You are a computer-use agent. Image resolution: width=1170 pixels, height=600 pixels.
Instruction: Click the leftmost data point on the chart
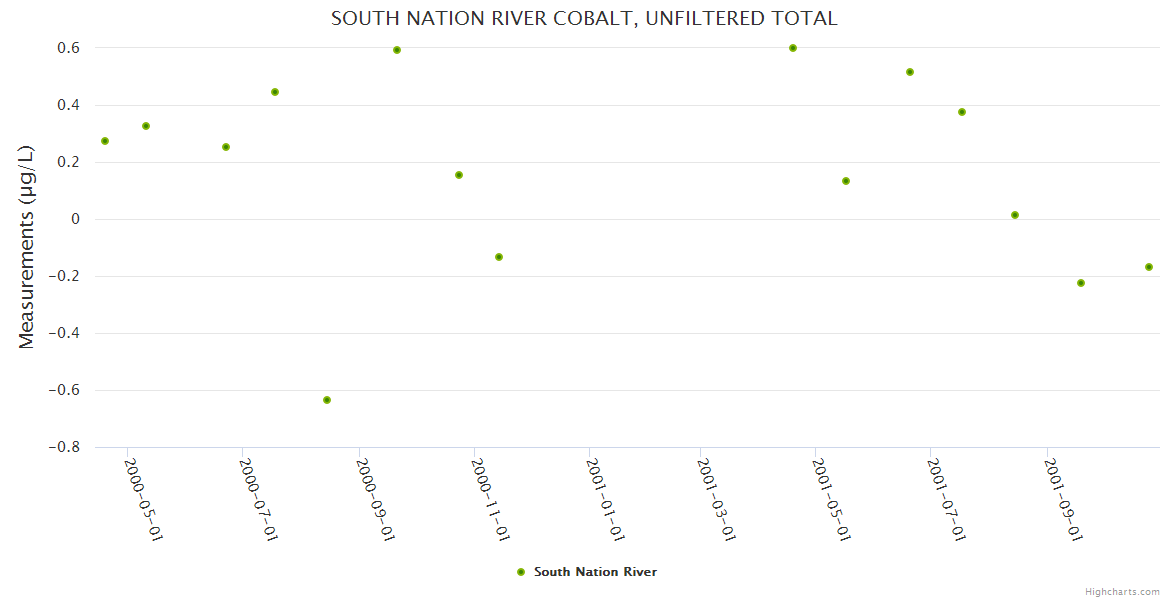pos(105,141)
